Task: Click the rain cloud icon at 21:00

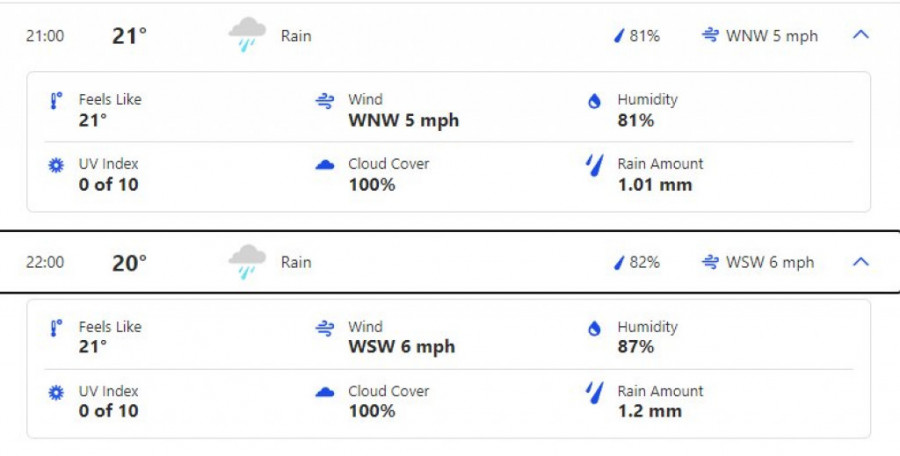Action: click(x=247, y=35)
